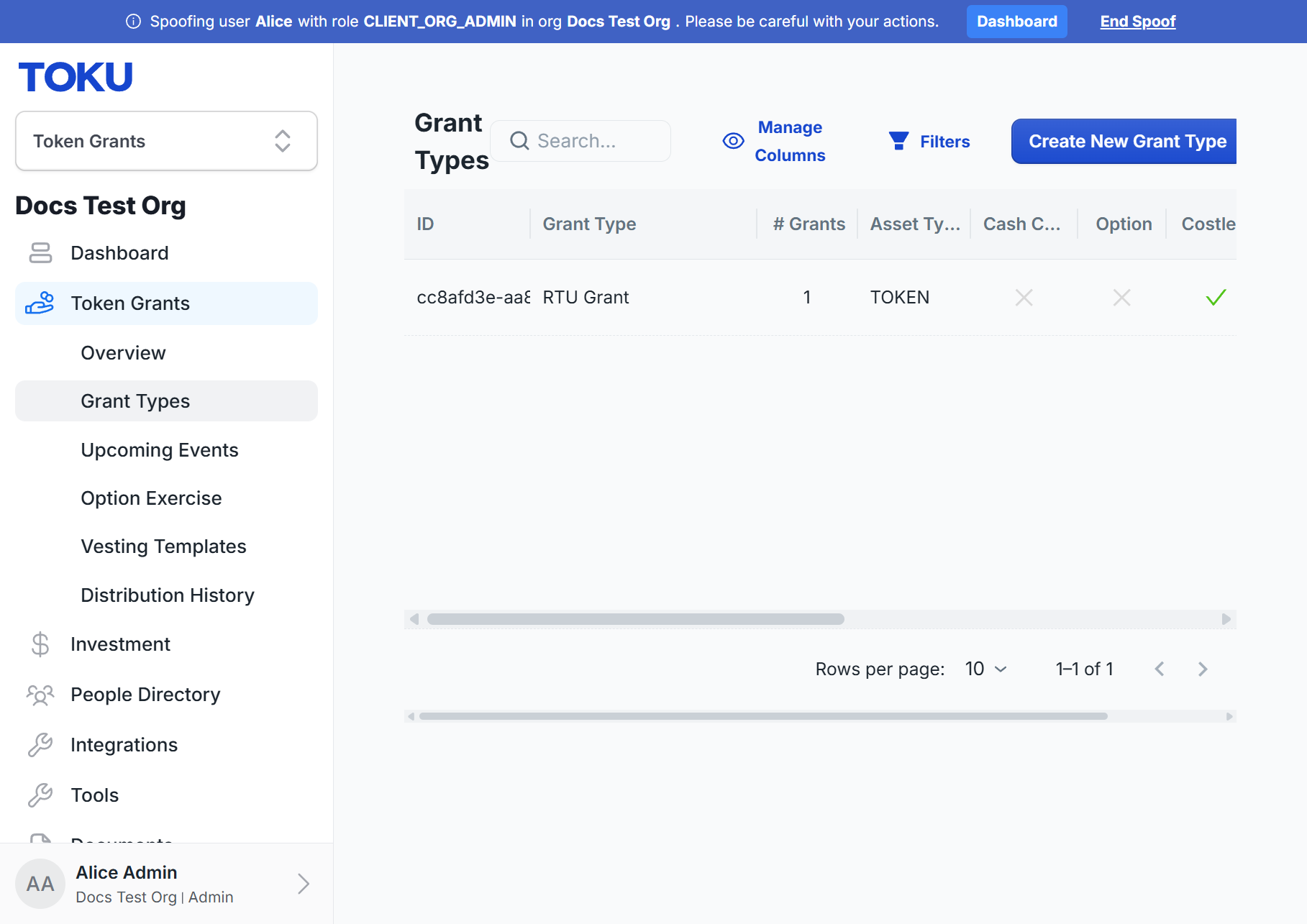Click the Docs Test Org heading

tap(101, 206)
